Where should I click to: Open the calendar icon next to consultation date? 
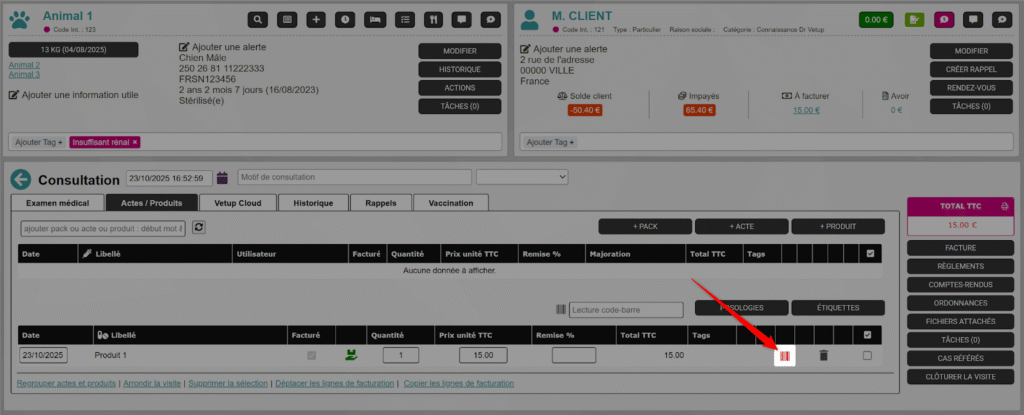(222, 178)
